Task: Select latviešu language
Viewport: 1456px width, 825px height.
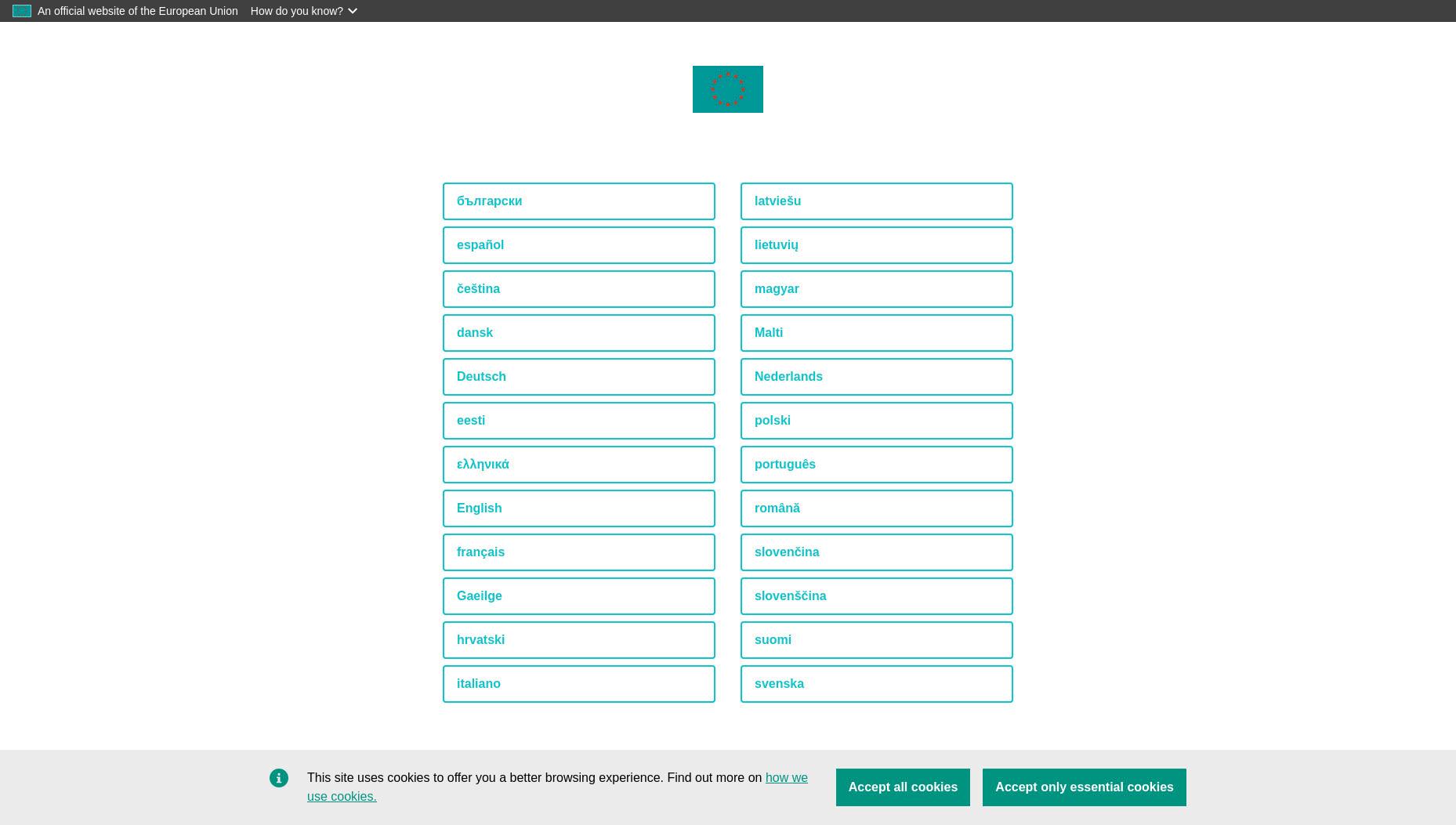Action: coord(877,201)
